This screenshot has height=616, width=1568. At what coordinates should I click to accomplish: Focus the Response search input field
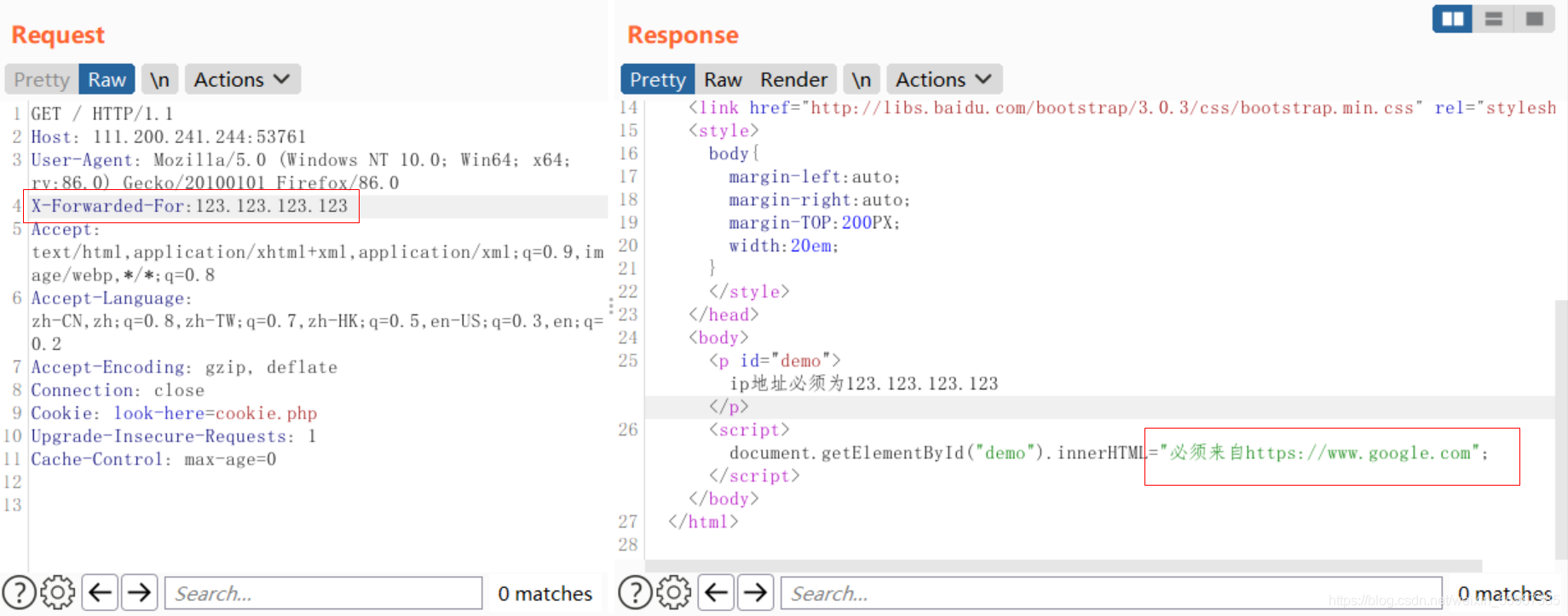[1111, 593]
